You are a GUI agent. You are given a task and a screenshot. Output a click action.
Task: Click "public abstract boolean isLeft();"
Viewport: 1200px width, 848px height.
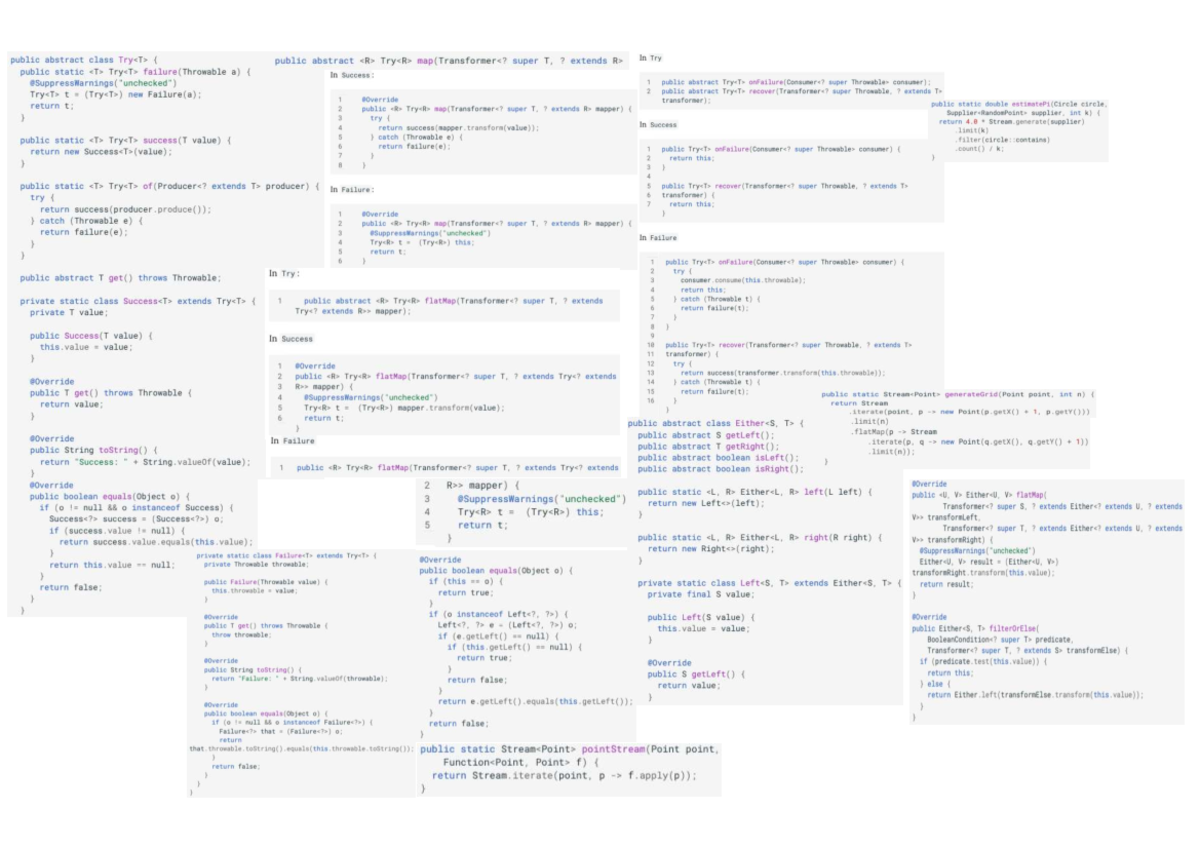tap(717, 457)
